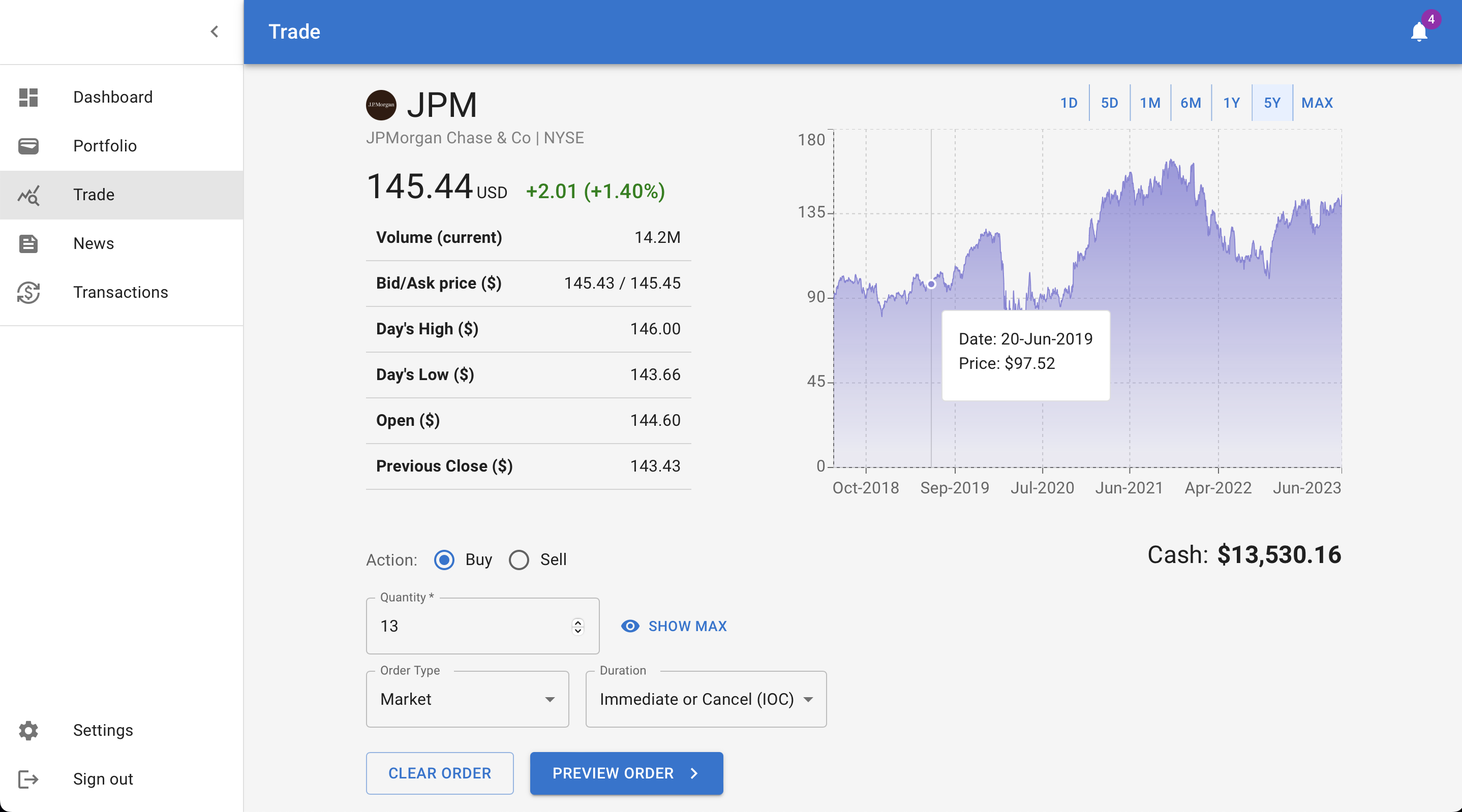Open the News section
The image size is (1462, 812).
(x=121, y=243)
